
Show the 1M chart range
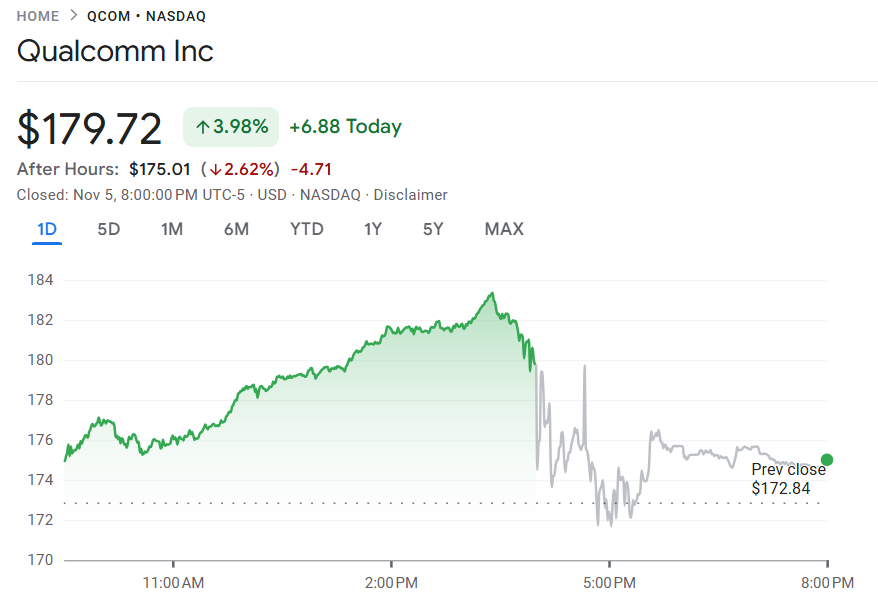point(172,229)
